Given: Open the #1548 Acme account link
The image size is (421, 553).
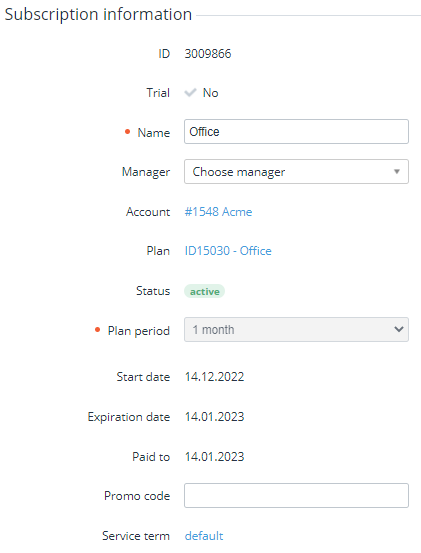Looking at the screenshot, I should pyautogui.click(x=218, y=212).
